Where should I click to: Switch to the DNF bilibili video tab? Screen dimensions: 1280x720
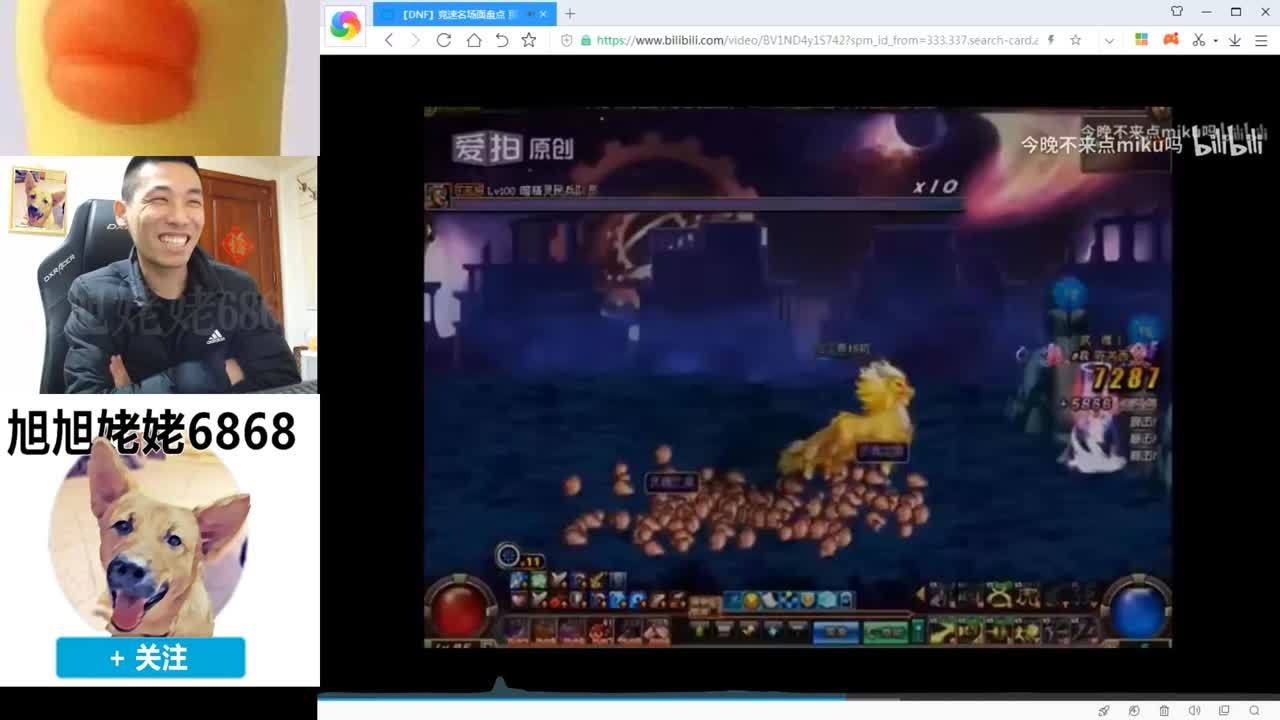[460, 14]
